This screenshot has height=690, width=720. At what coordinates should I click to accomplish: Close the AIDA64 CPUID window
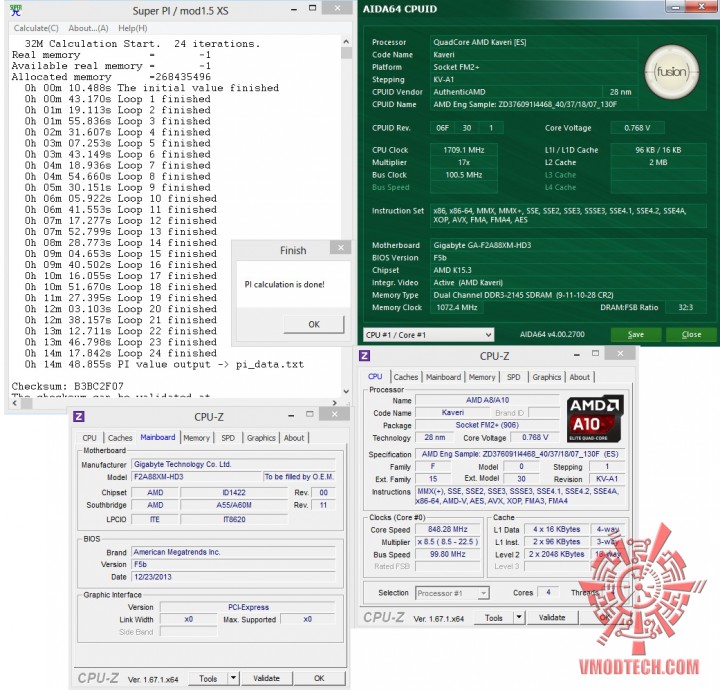(701, 6)
